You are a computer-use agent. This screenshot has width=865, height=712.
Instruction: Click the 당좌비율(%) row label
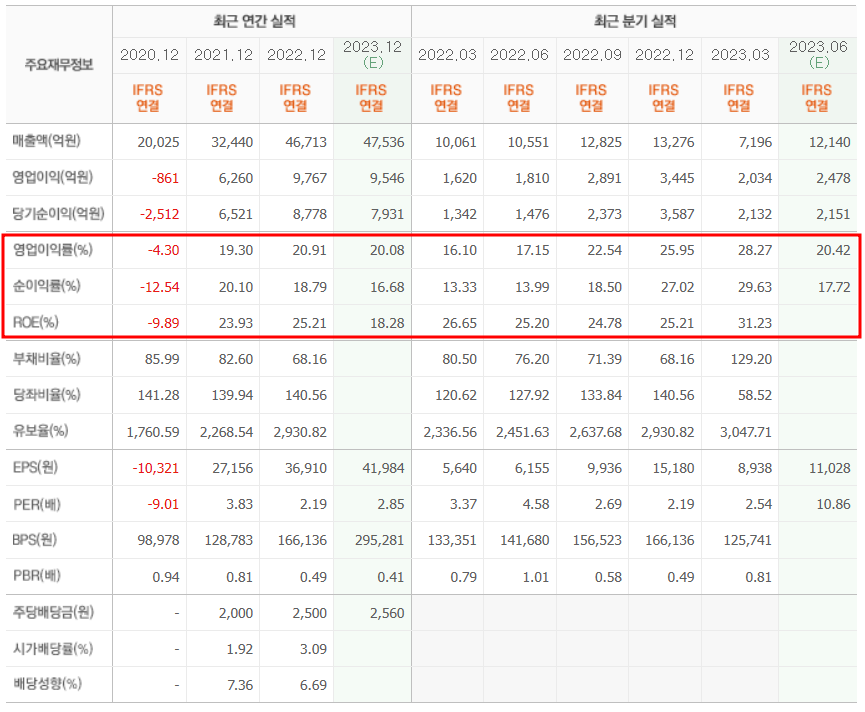point(47,395)
